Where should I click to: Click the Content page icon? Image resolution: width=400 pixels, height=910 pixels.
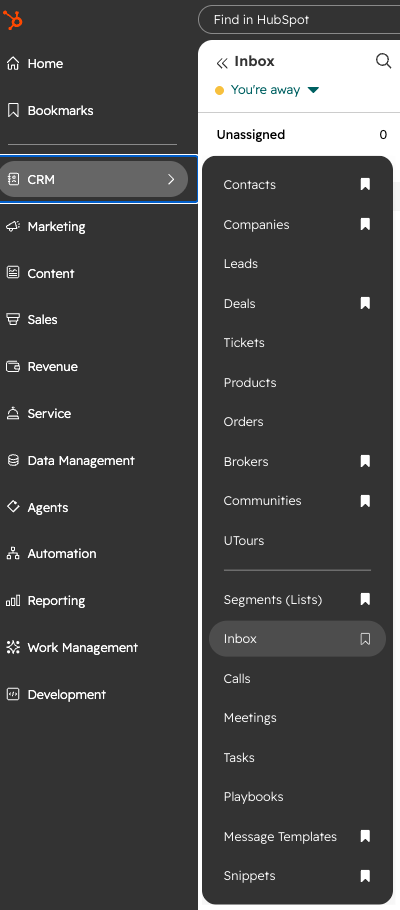click(x=13, y=273)
